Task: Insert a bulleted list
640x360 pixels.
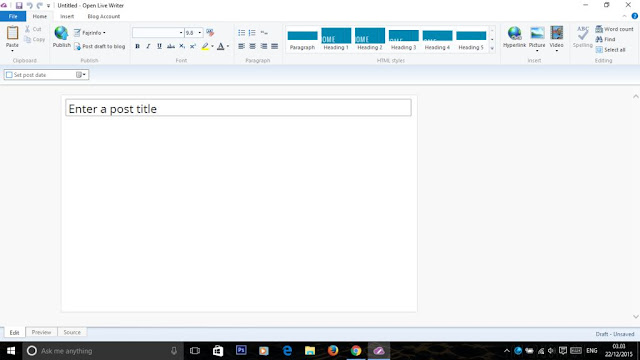Action: [242, 33]
